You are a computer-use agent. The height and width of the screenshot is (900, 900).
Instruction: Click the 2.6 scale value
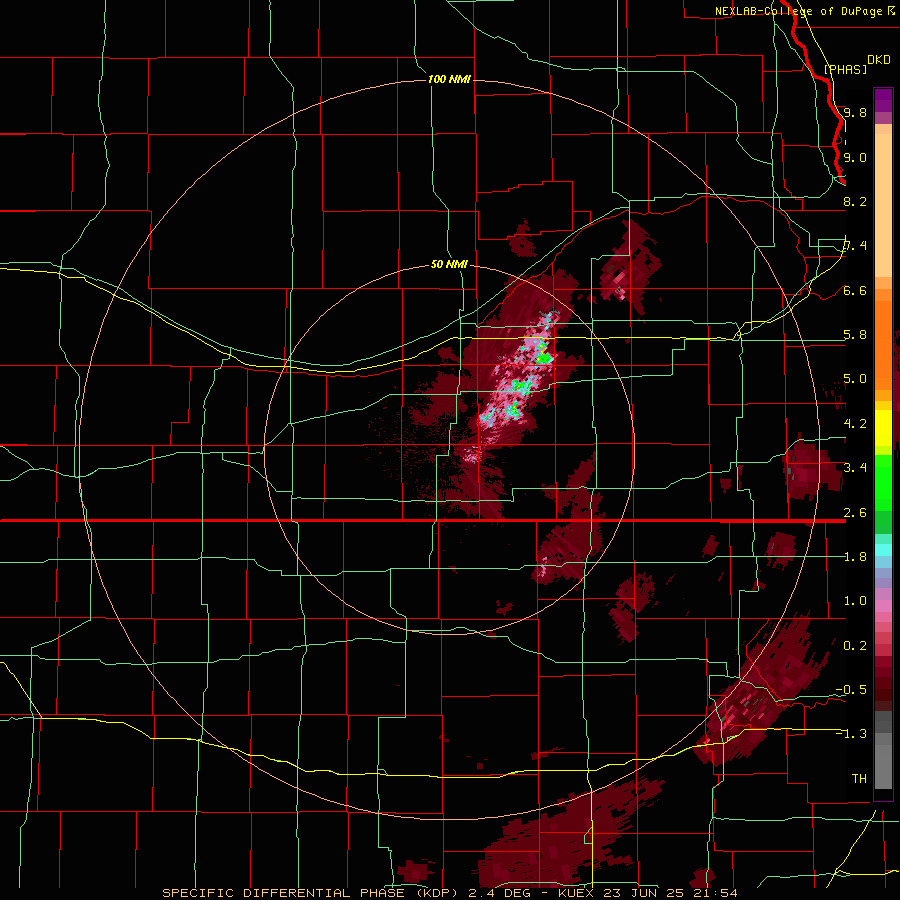click(x=855, y=513)
